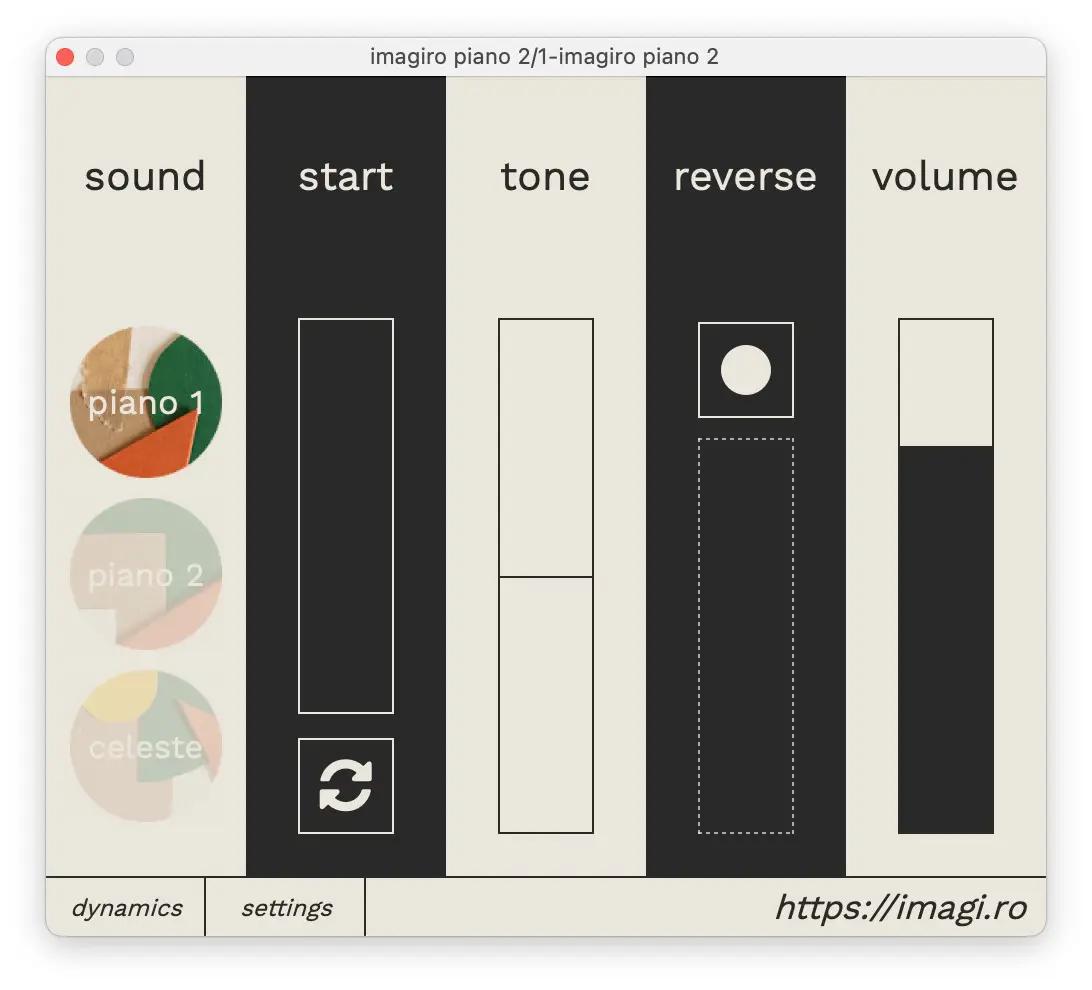Close the imagiro piano window

point(65,57)
